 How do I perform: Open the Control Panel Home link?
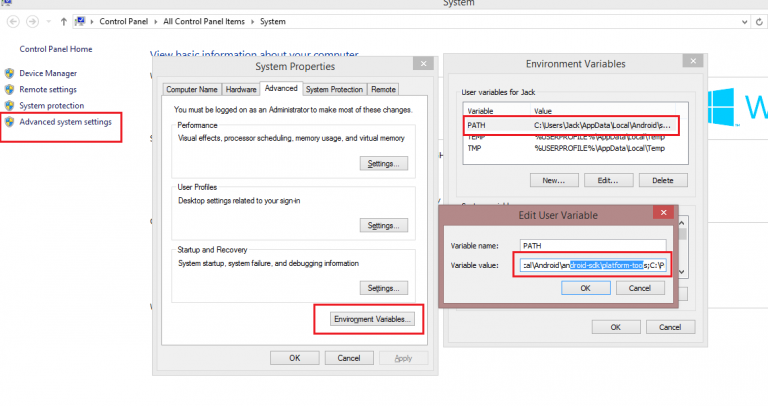[56, 49]
